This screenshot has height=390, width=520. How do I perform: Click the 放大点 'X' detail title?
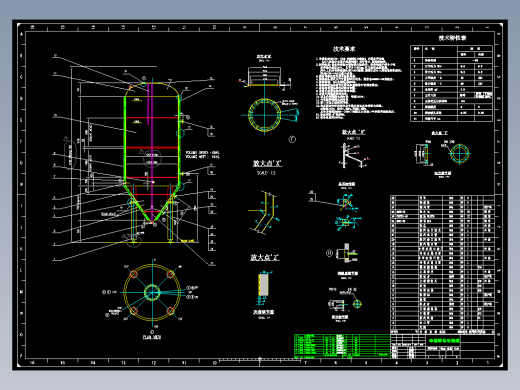pyautogui.click(x=267, y=163)
